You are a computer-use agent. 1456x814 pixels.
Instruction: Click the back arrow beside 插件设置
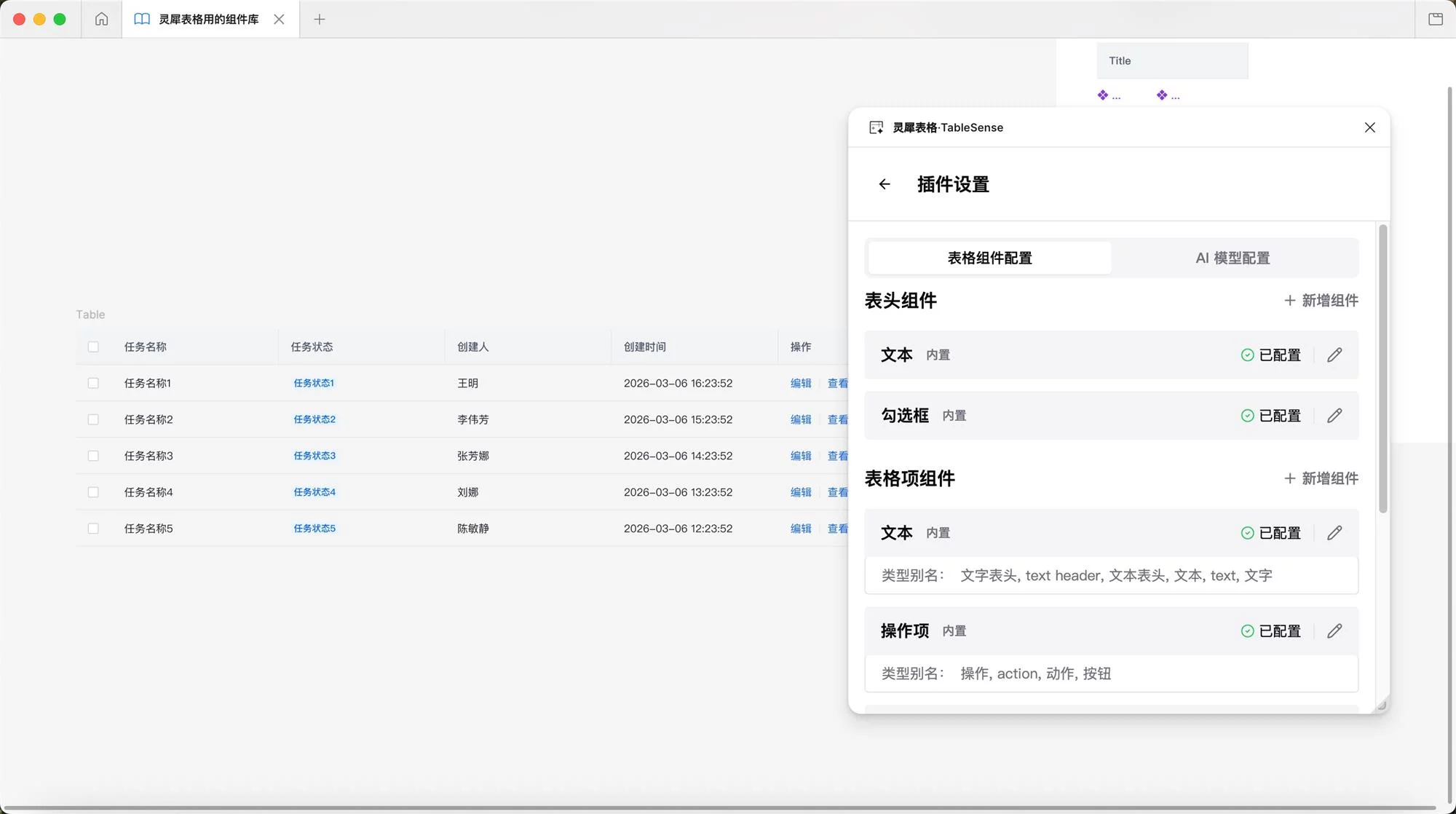[x=885, y=184]
